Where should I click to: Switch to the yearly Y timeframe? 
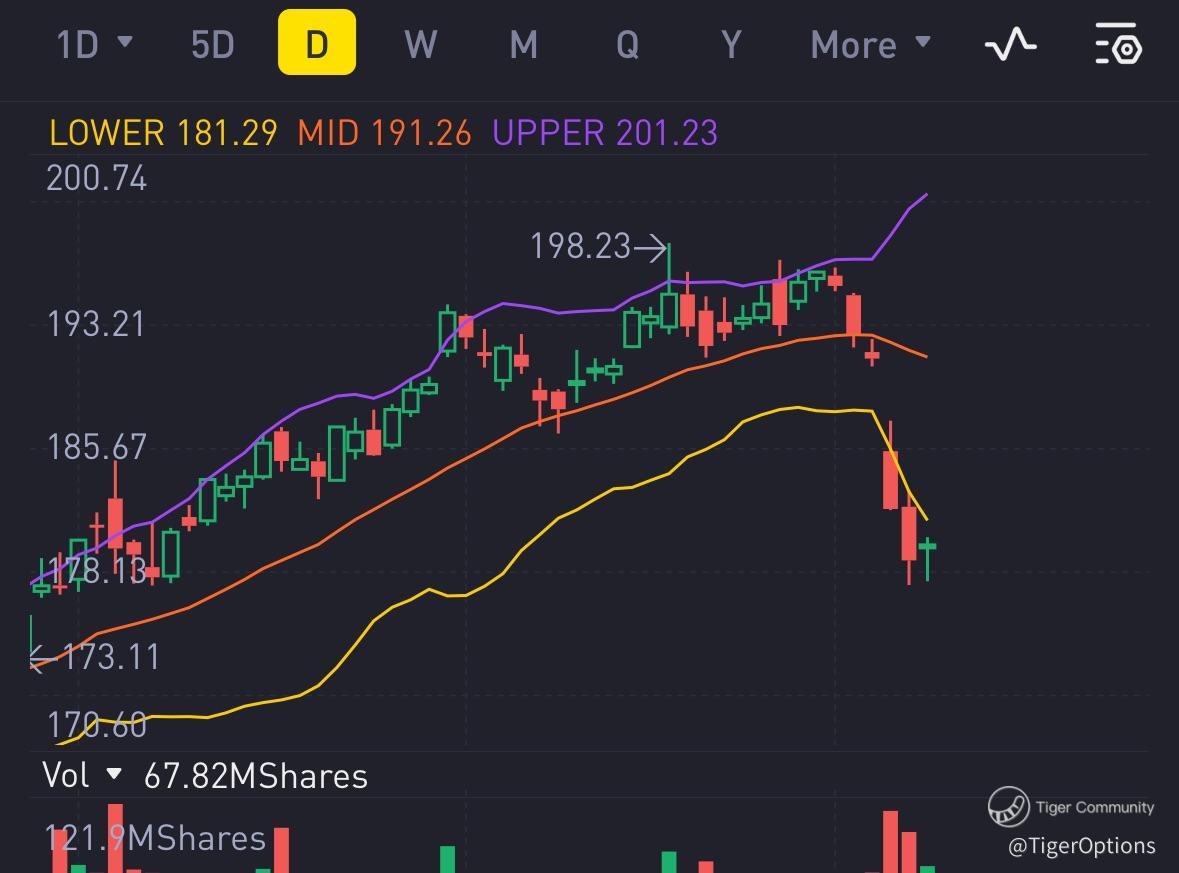(731, 44)
